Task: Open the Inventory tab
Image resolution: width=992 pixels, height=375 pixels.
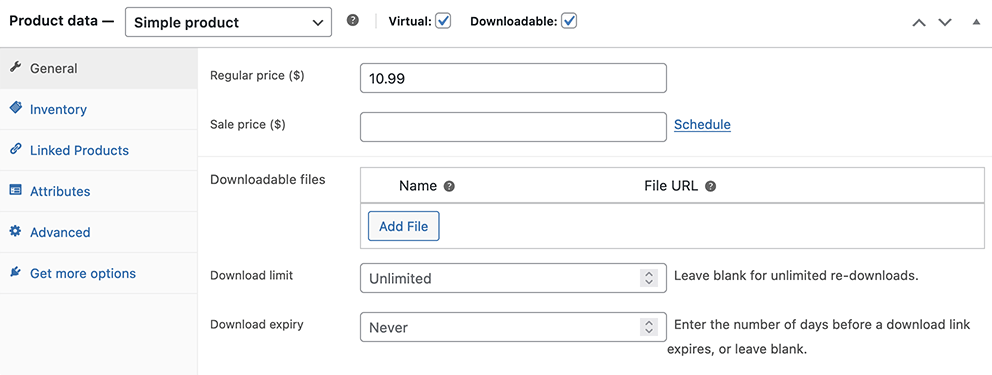Action: click(x=99, y=109)
